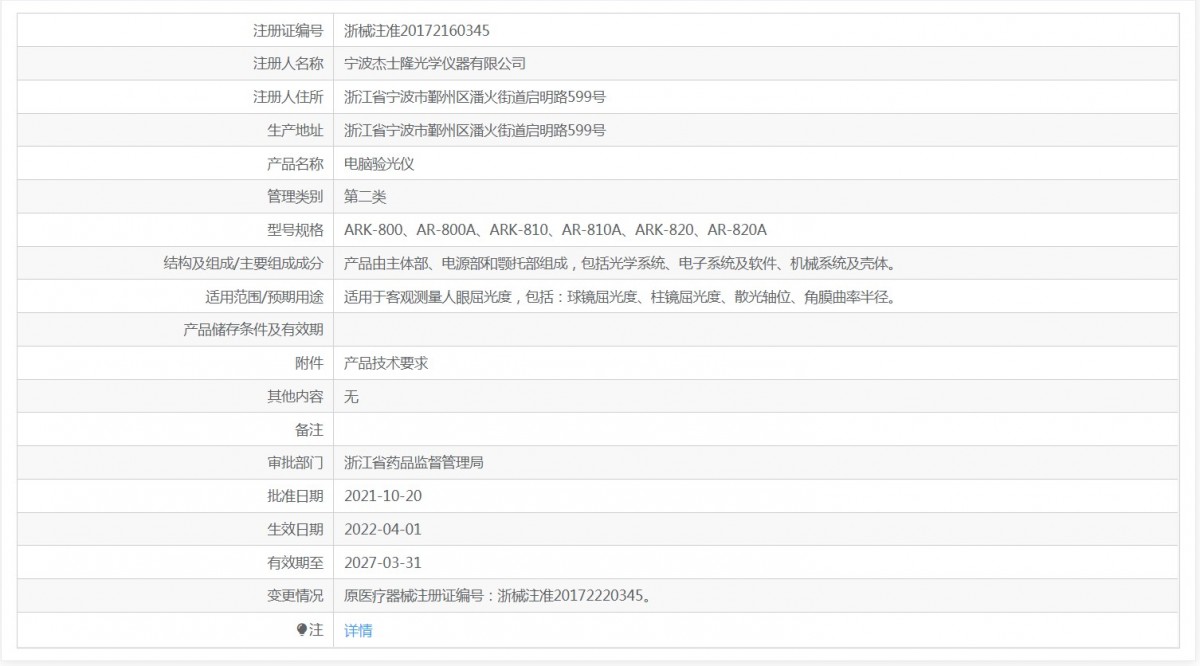Viewport: 1200px width, 666px height.
Task: Click the 注册人名称 label
Action: point(289,64)
